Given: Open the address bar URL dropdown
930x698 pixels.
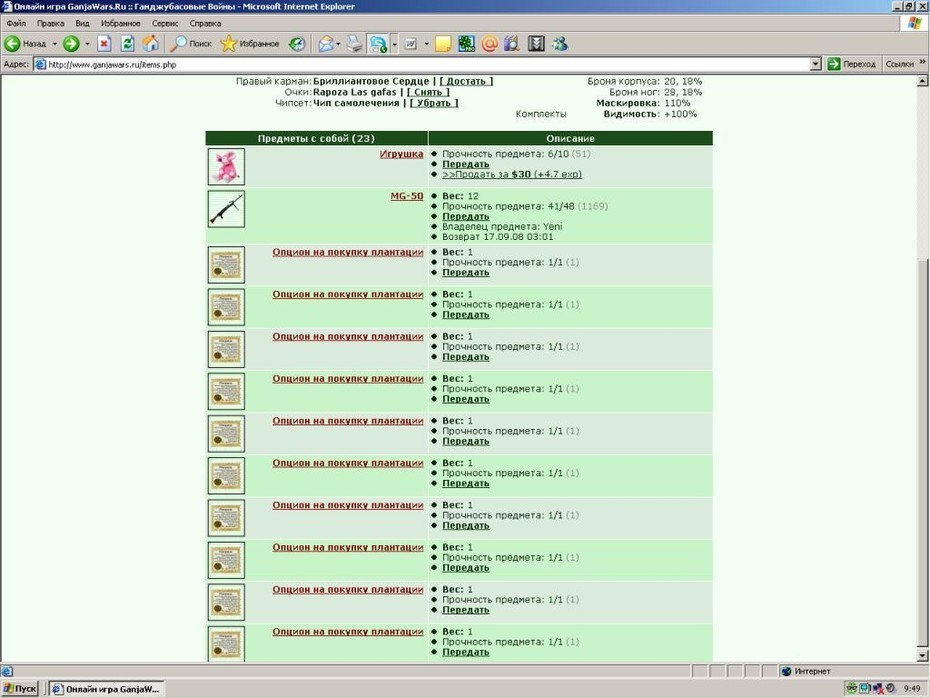Looking at the screenshot, I should (x=816, y=64).
